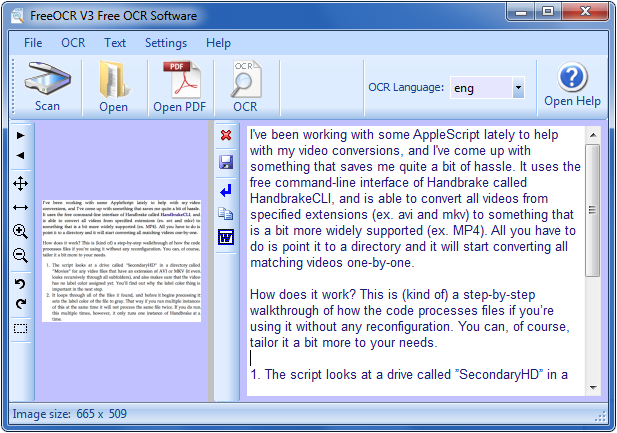Screen dimensions: 617x433
Task: Clear text window with red X icon
Action: (x=226, y=135)
